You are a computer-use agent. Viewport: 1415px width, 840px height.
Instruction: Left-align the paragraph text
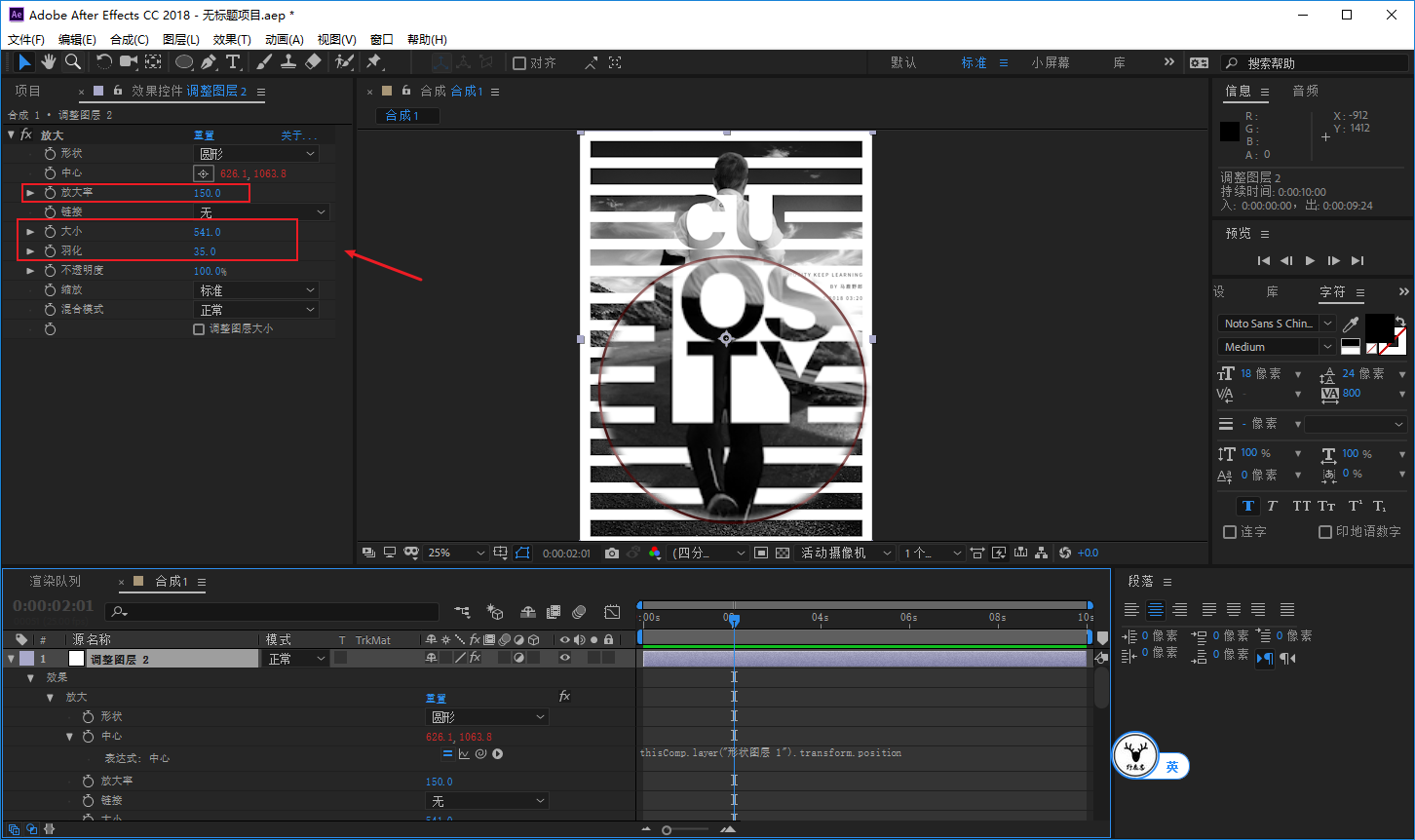click(x=1131, y=610)
